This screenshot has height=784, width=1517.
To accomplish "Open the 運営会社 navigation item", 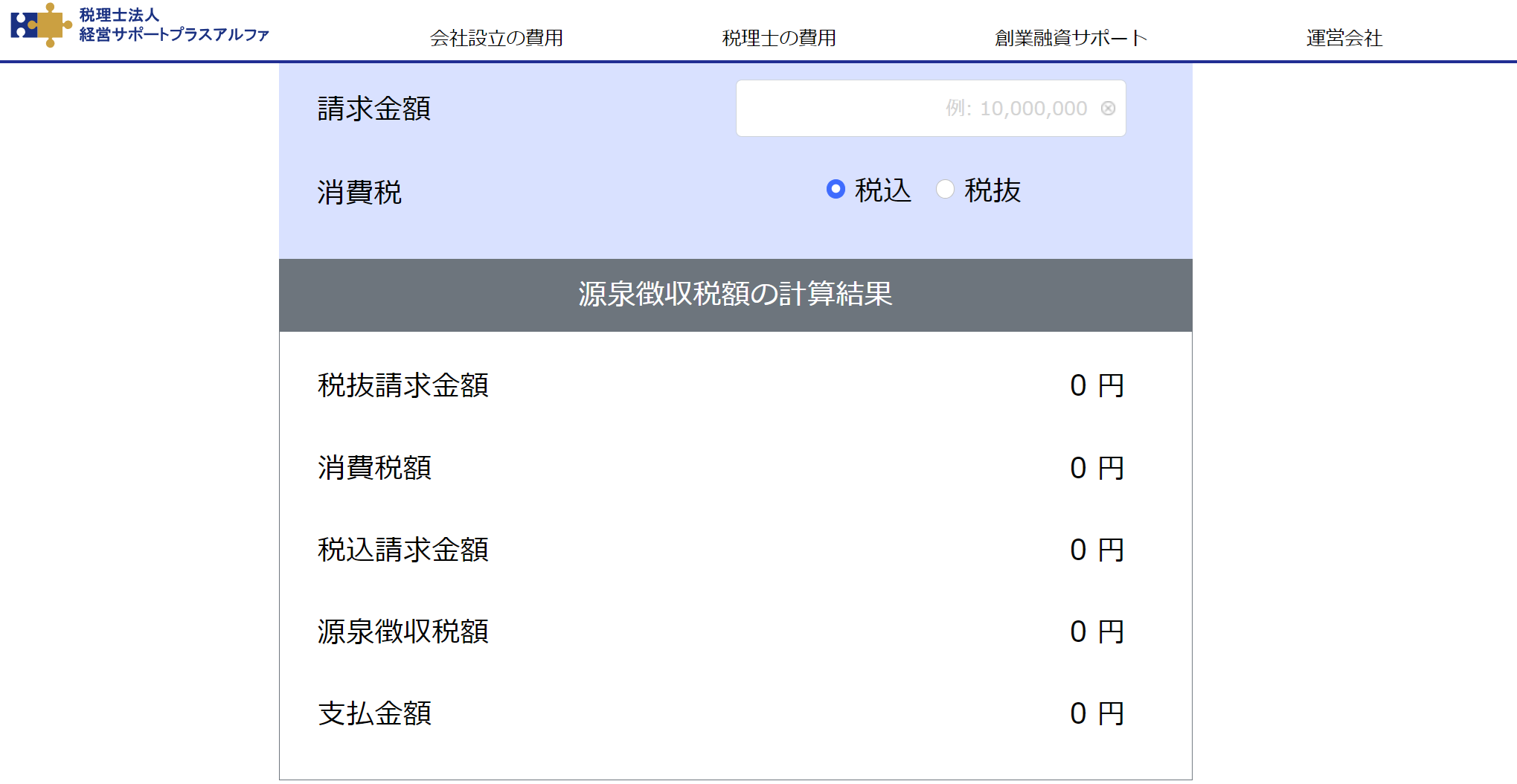I will click(1344, 38).
